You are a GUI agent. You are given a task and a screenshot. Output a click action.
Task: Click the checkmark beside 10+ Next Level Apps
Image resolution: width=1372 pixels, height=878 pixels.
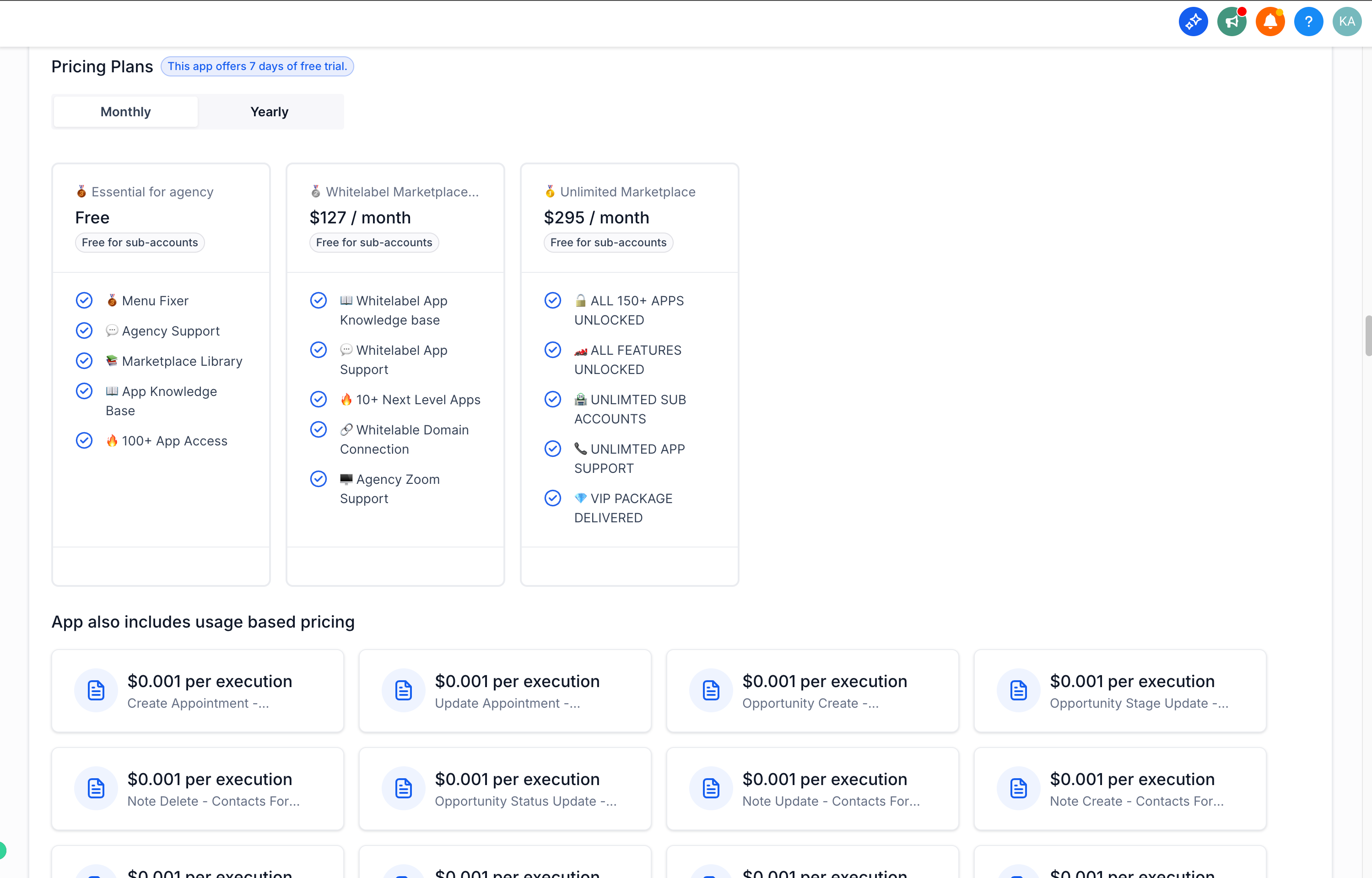click(319, 399)
